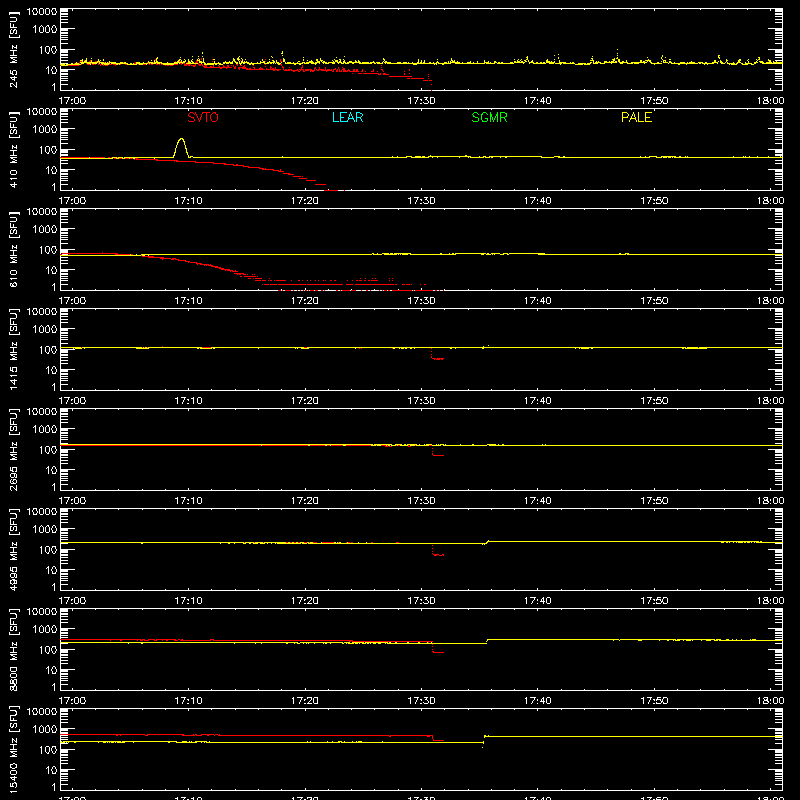Click the 100 tick label of 610 MHz plot
Image resolution: width=800 pixels, height=800 pixels.
click(48, 250)
